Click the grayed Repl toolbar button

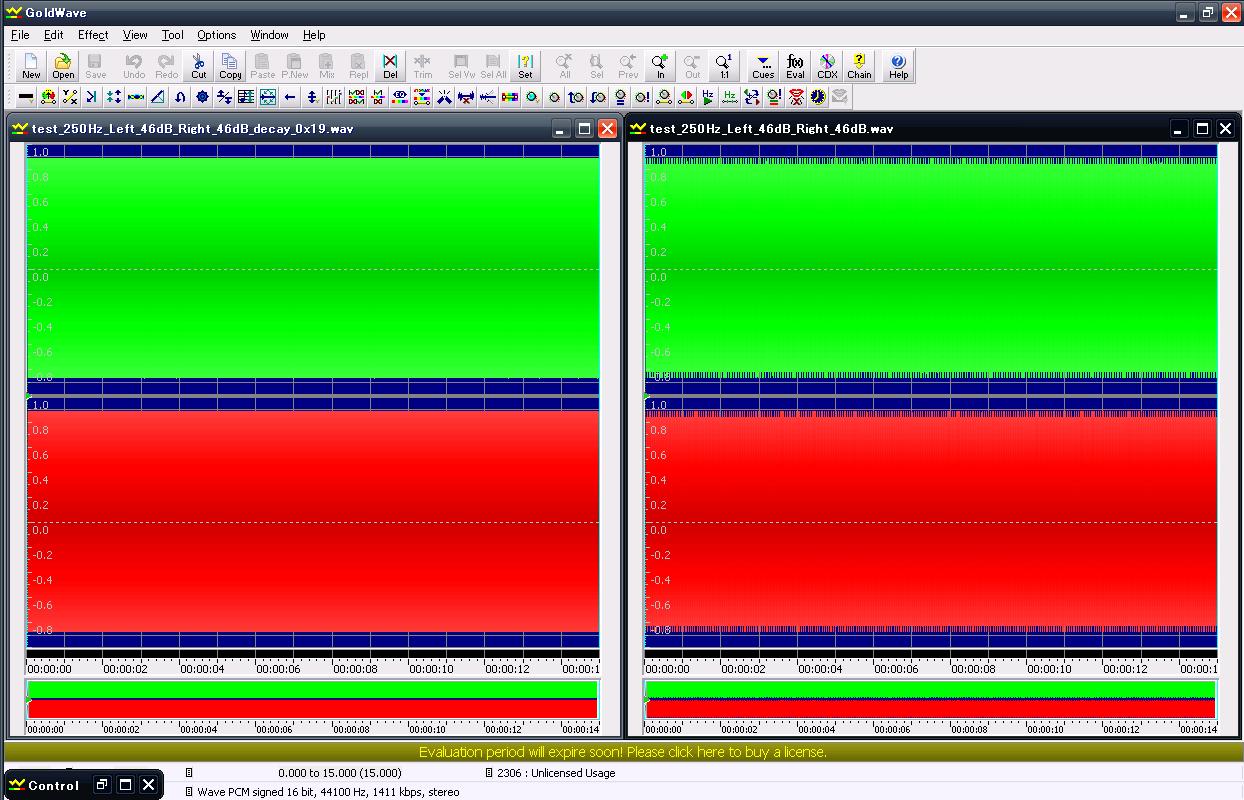pyautogui.click(x=358, y=66)
